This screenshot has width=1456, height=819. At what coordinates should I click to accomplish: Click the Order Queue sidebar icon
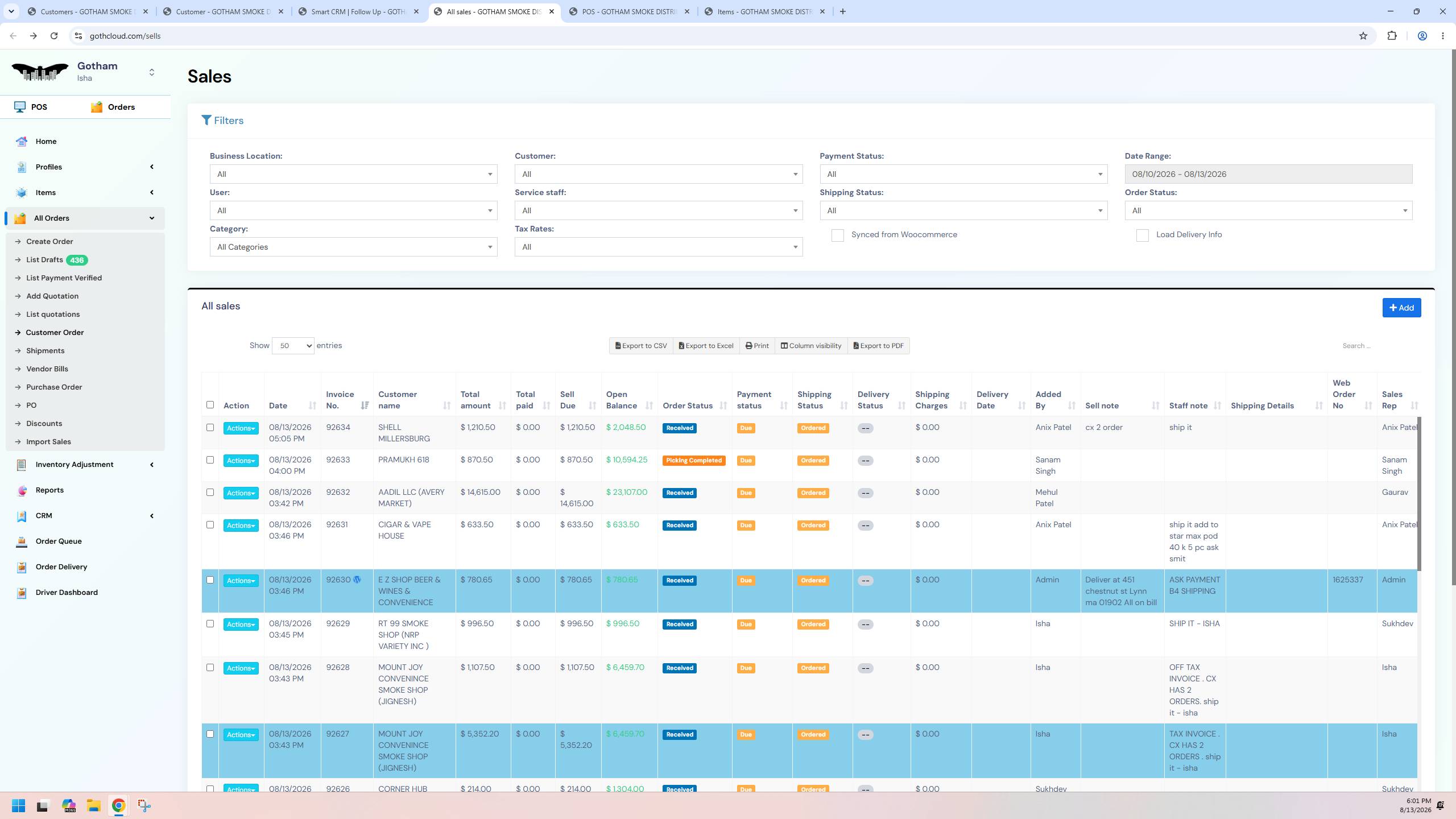tap(22, 541)
